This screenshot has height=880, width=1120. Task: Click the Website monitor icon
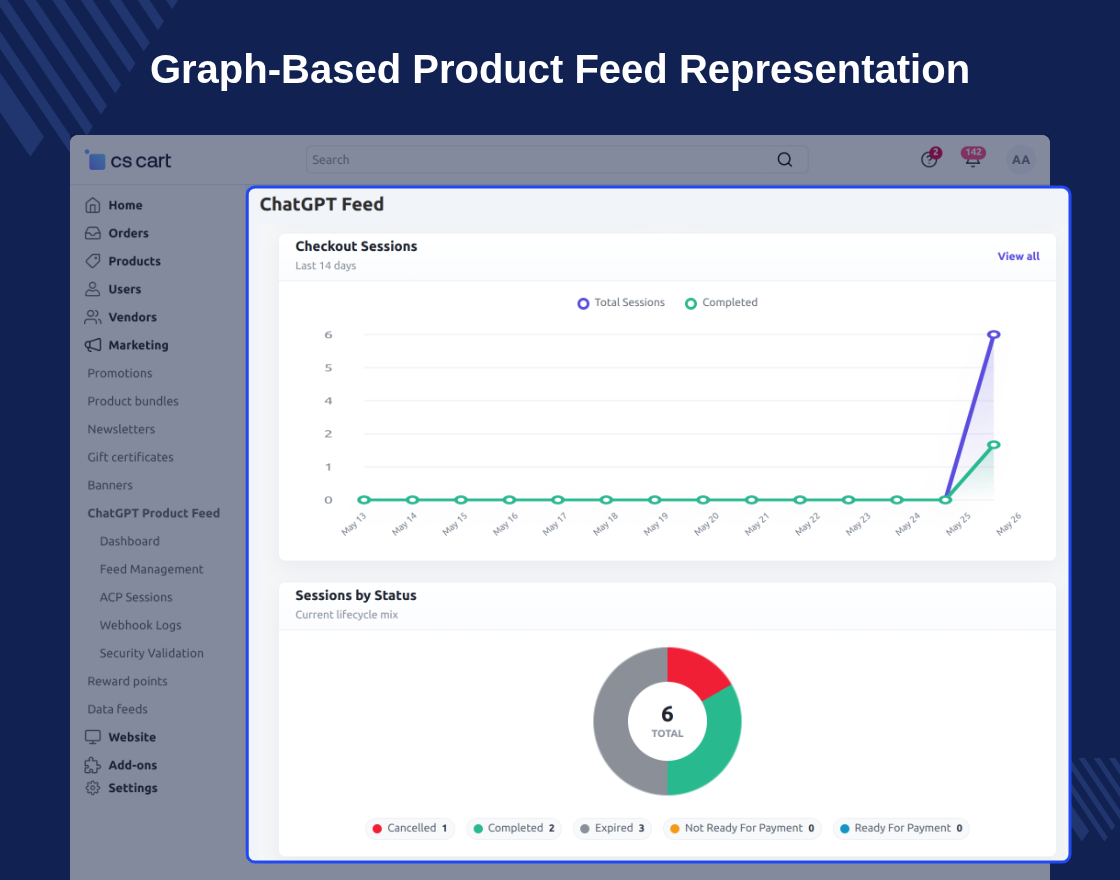(93, 737)
